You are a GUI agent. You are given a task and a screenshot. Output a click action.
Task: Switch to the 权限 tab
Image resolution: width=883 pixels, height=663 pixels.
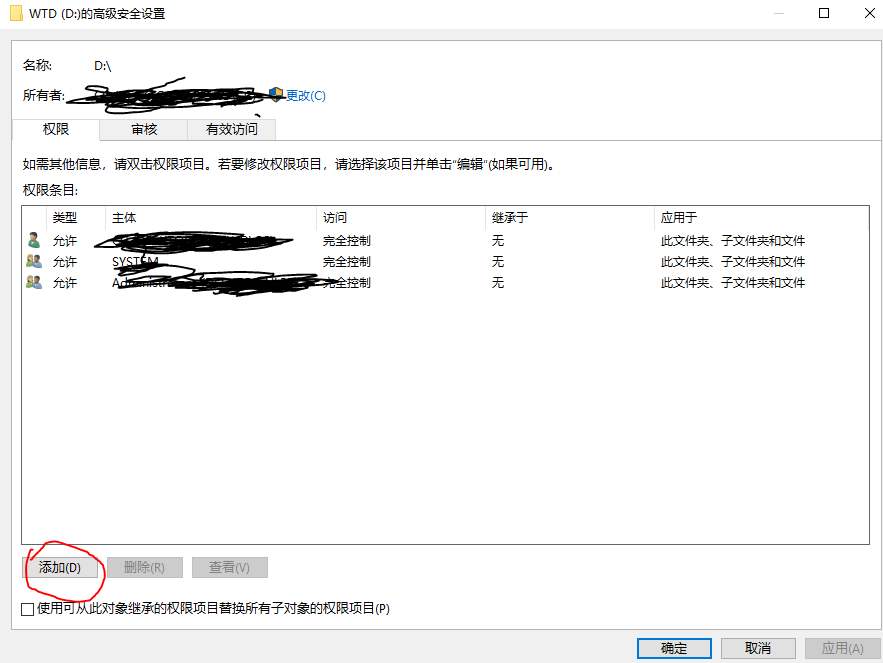56,129
